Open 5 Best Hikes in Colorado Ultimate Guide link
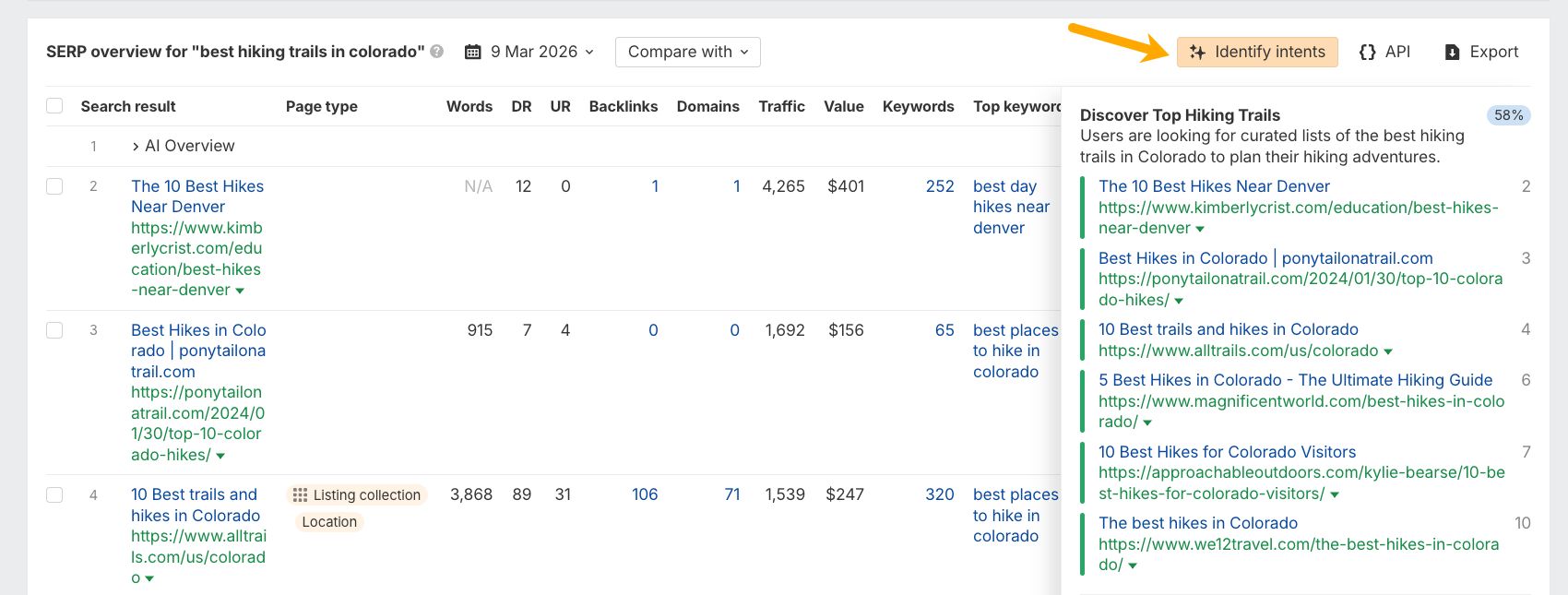The width and height of the screenshot is (1568, 595). click(x=1295, y=380)
